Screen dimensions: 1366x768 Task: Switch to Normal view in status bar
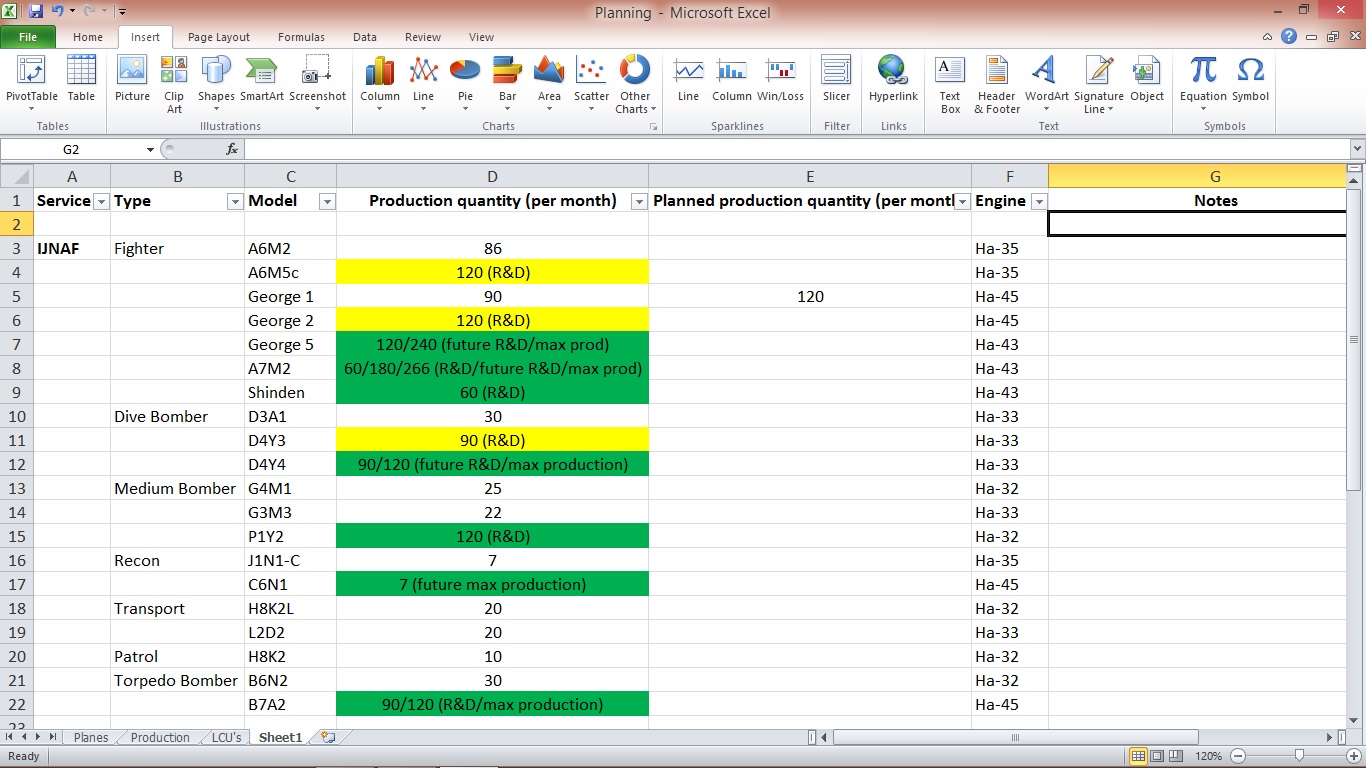[1138, 756]
